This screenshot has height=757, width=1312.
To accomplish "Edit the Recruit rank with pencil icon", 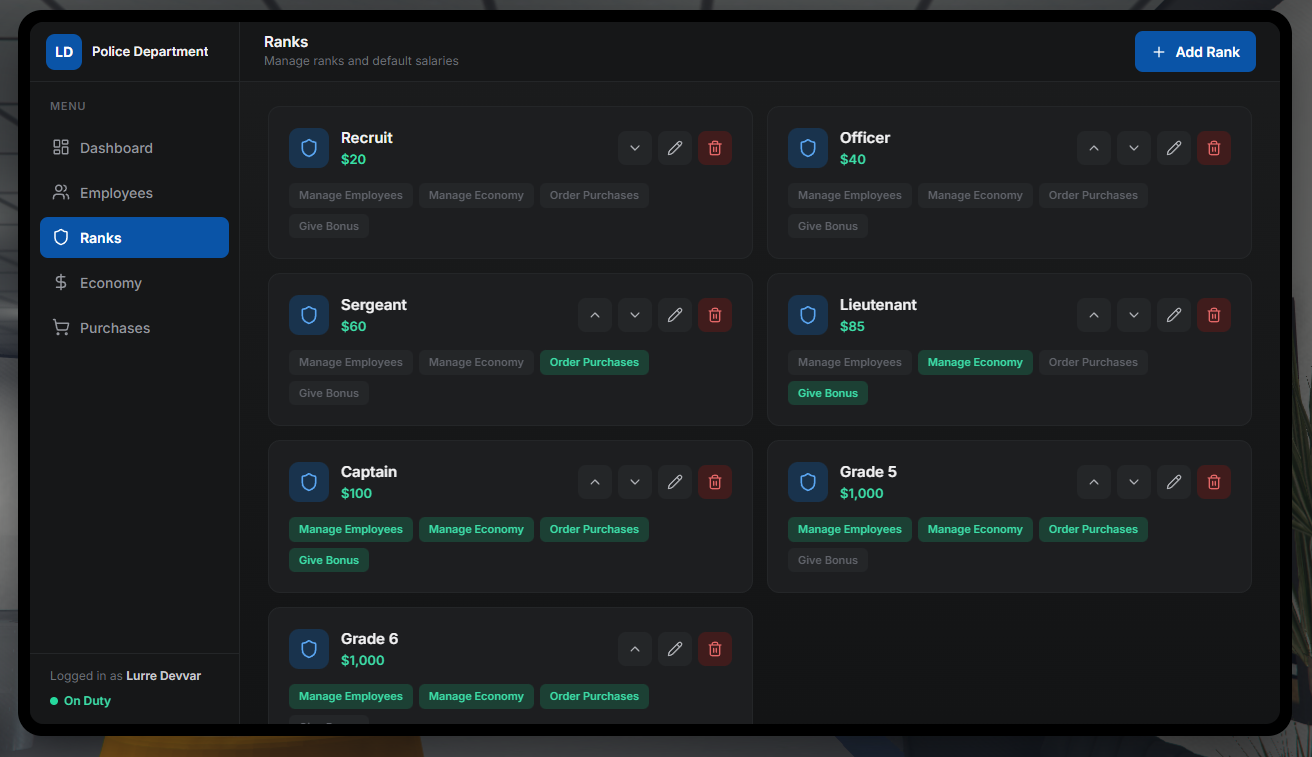I will click(x=675, y=148).
